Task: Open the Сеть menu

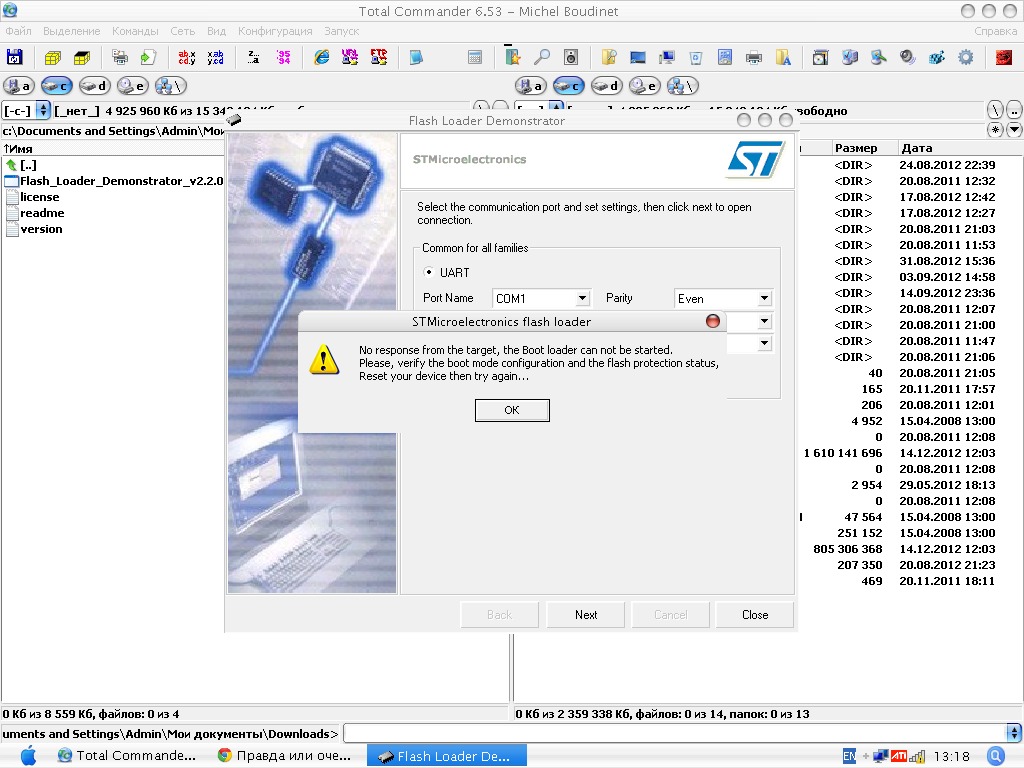Action: tap(183, 31)
